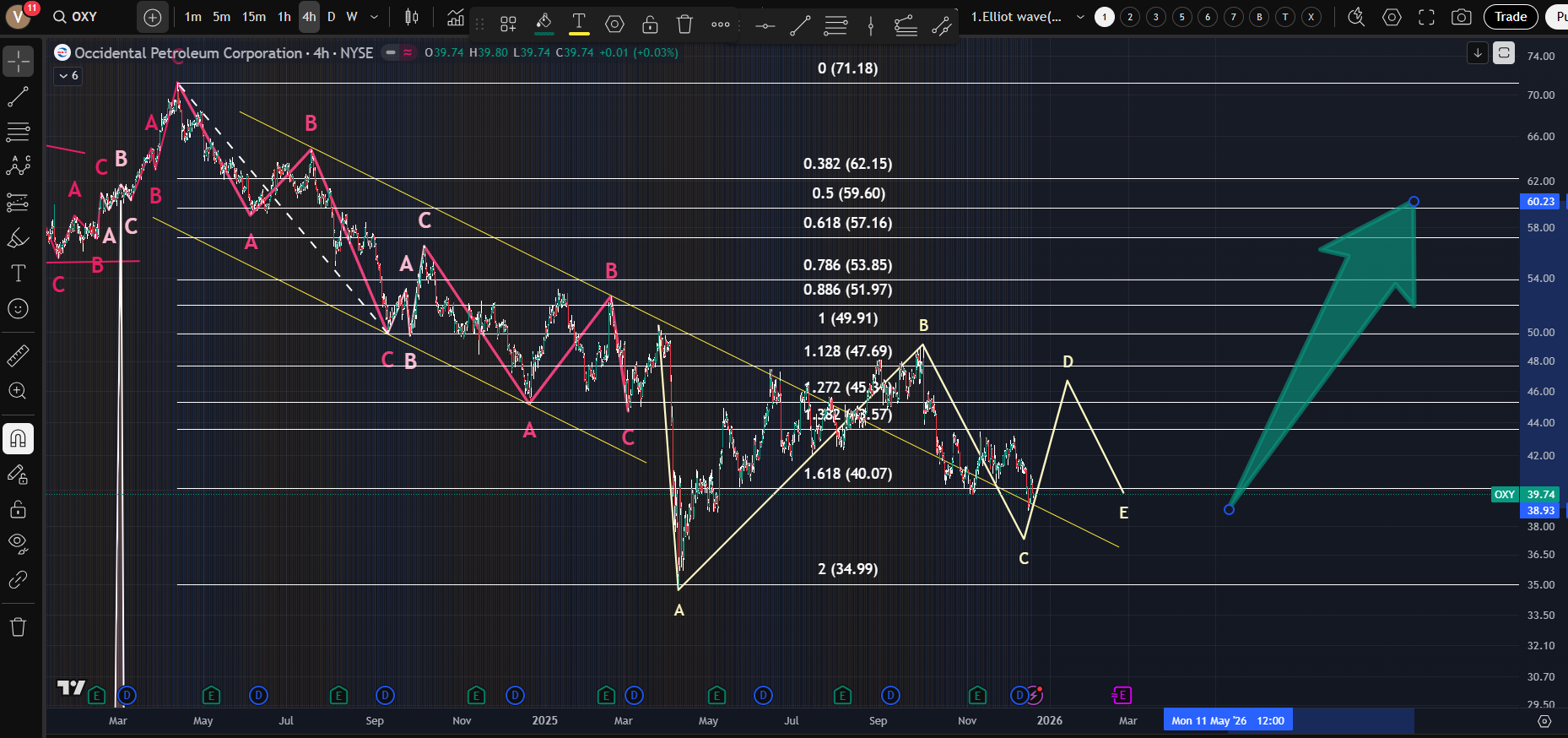Image resolution: width=1568 pixels, height=738 pixels.
Task: Expand the collapsed indicators legend showing 6
Action: 68,76
